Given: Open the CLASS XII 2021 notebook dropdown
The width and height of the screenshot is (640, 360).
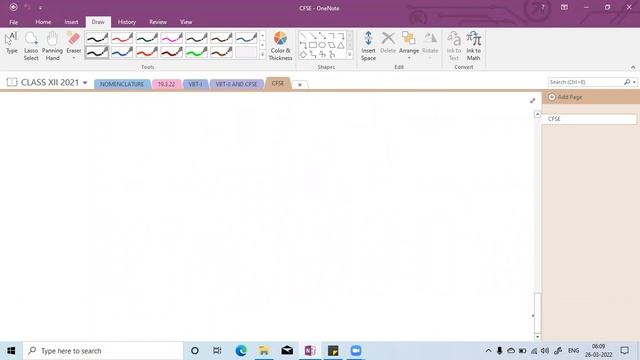Looking at the screenshot, I should pyautogui.click(x=85, y=82).
